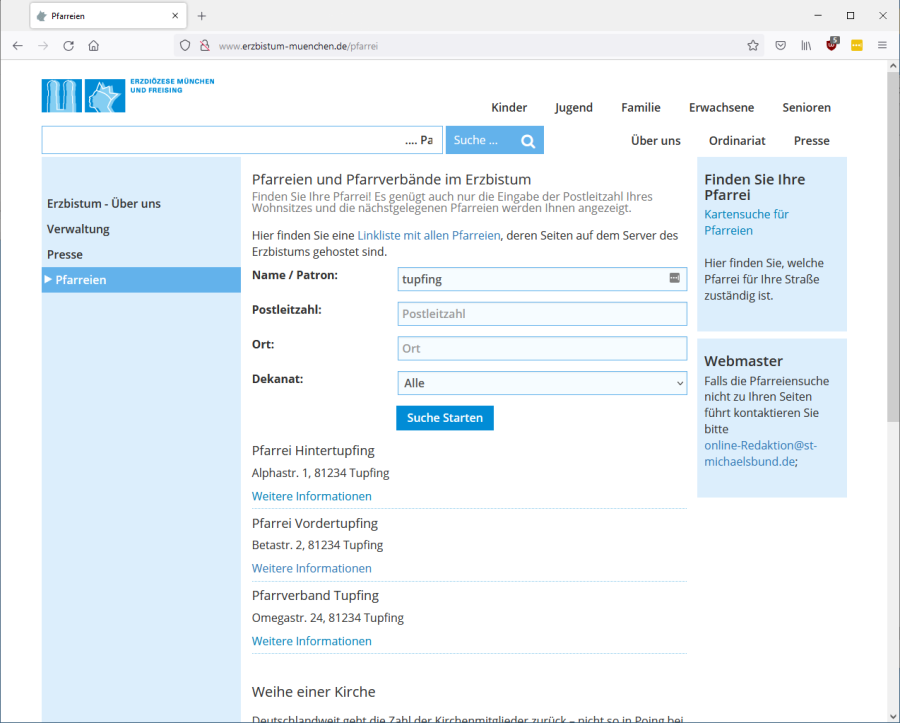Open the Pocket save icon
This screenshot has width=900, height=723.
[x=780, y=45]
